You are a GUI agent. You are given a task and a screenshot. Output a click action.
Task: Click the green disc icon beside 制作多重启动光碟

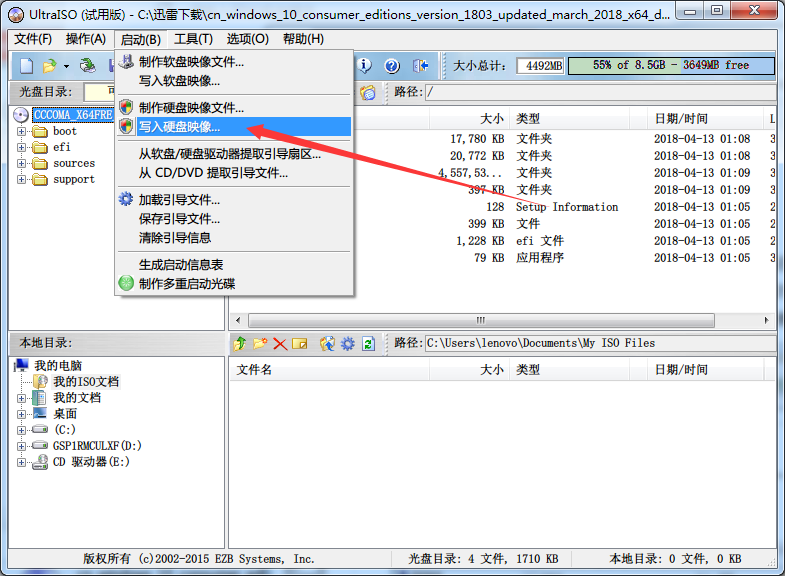[126, 283]
